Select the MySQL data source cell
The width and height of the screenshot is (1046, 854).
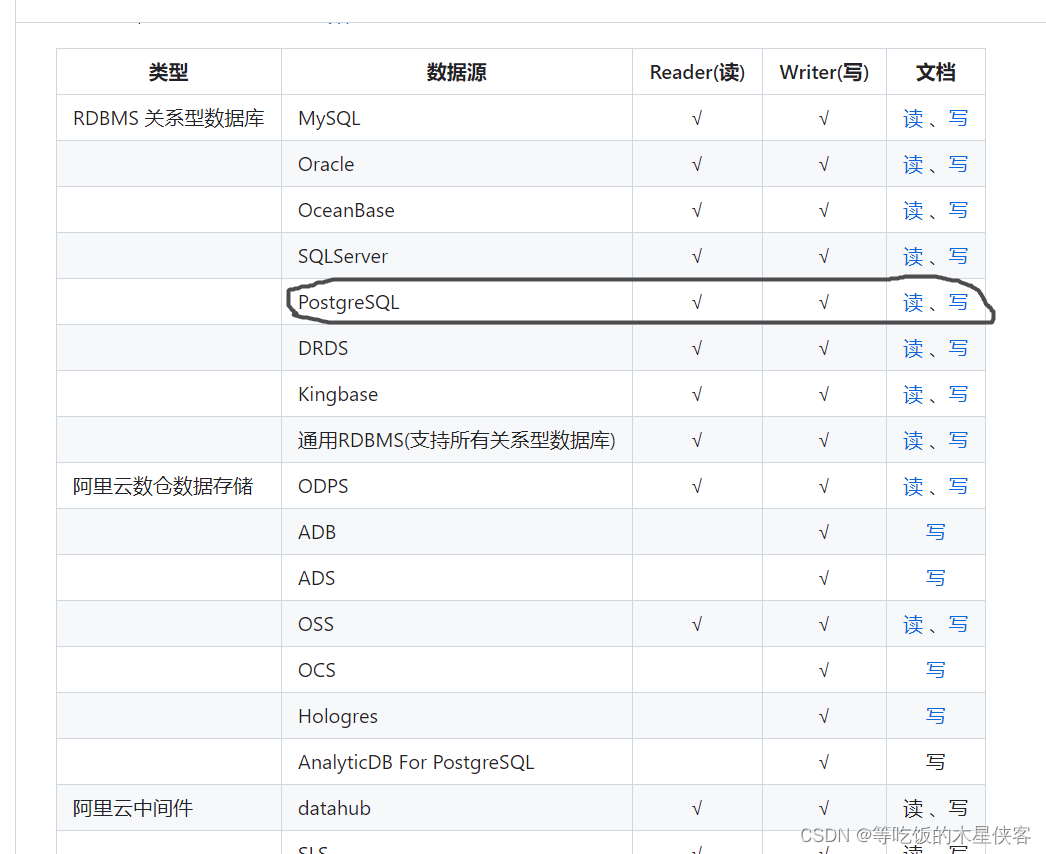tap(457, 118)
